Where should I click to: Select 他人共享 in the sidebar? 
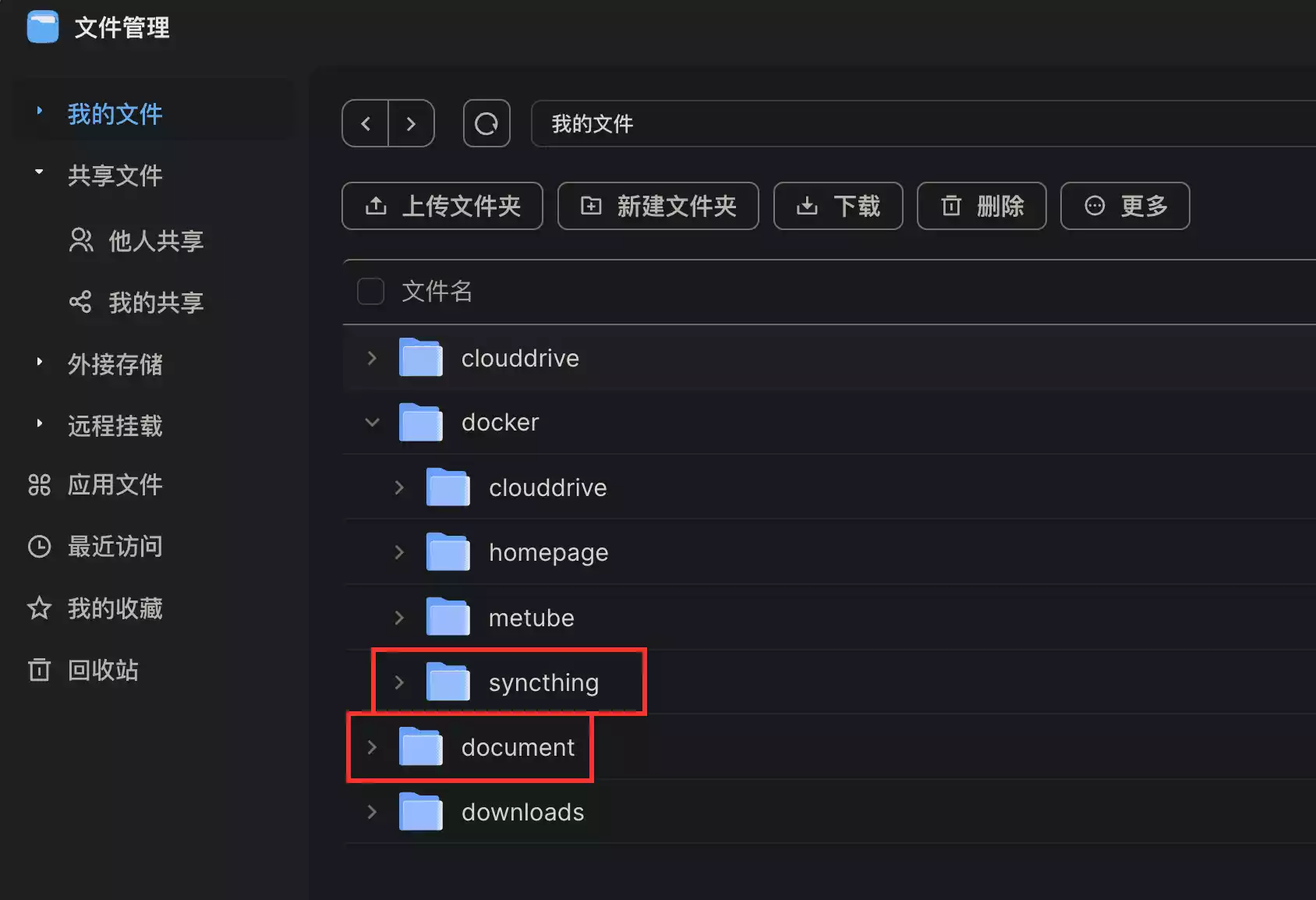tap(155, 240)
